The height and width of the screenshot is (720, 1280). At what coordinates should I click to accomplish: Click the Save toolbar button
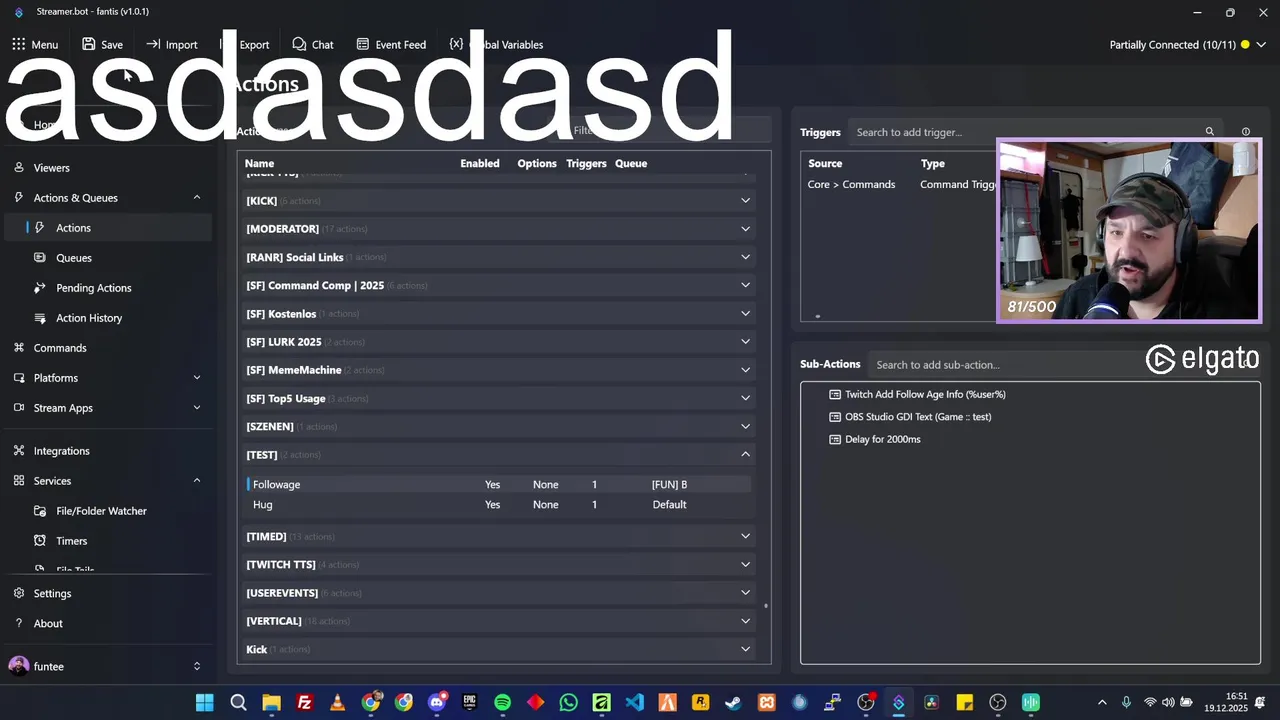tap(102, 44)
